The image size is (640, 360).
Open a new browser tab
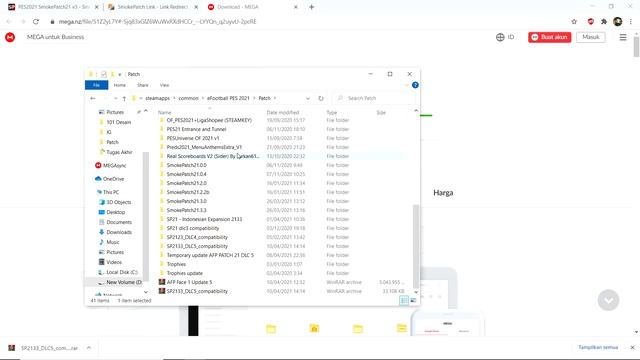[311, 7]
